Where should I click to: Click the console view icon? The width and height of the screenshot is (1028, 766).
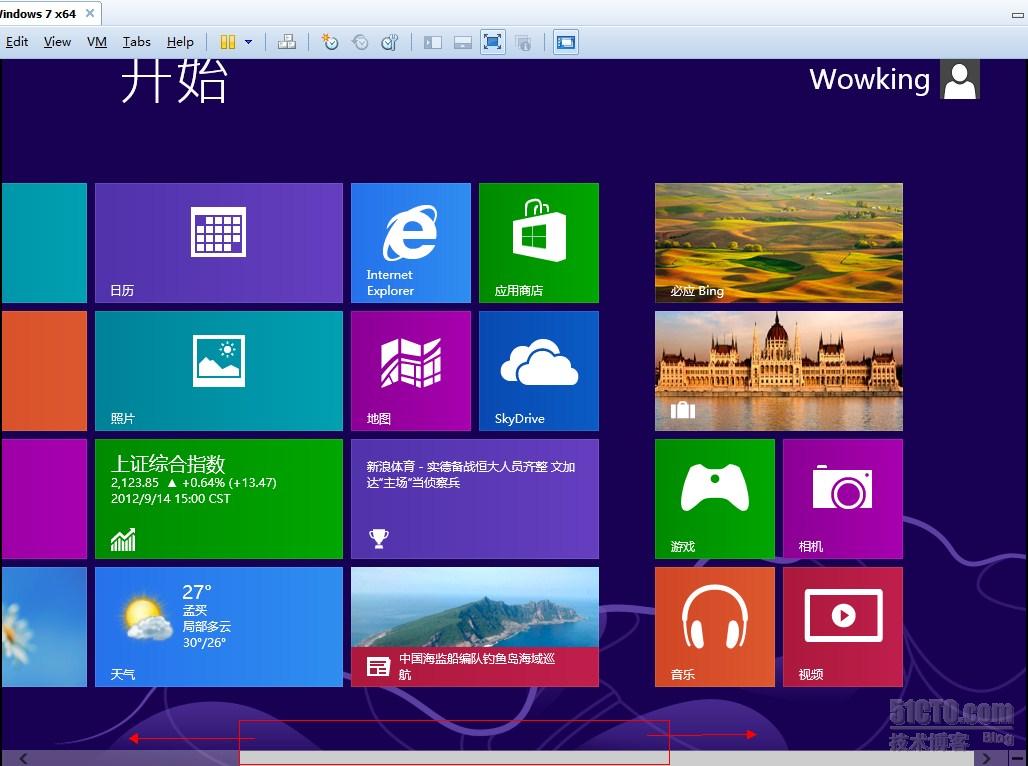tap(566, 43)
